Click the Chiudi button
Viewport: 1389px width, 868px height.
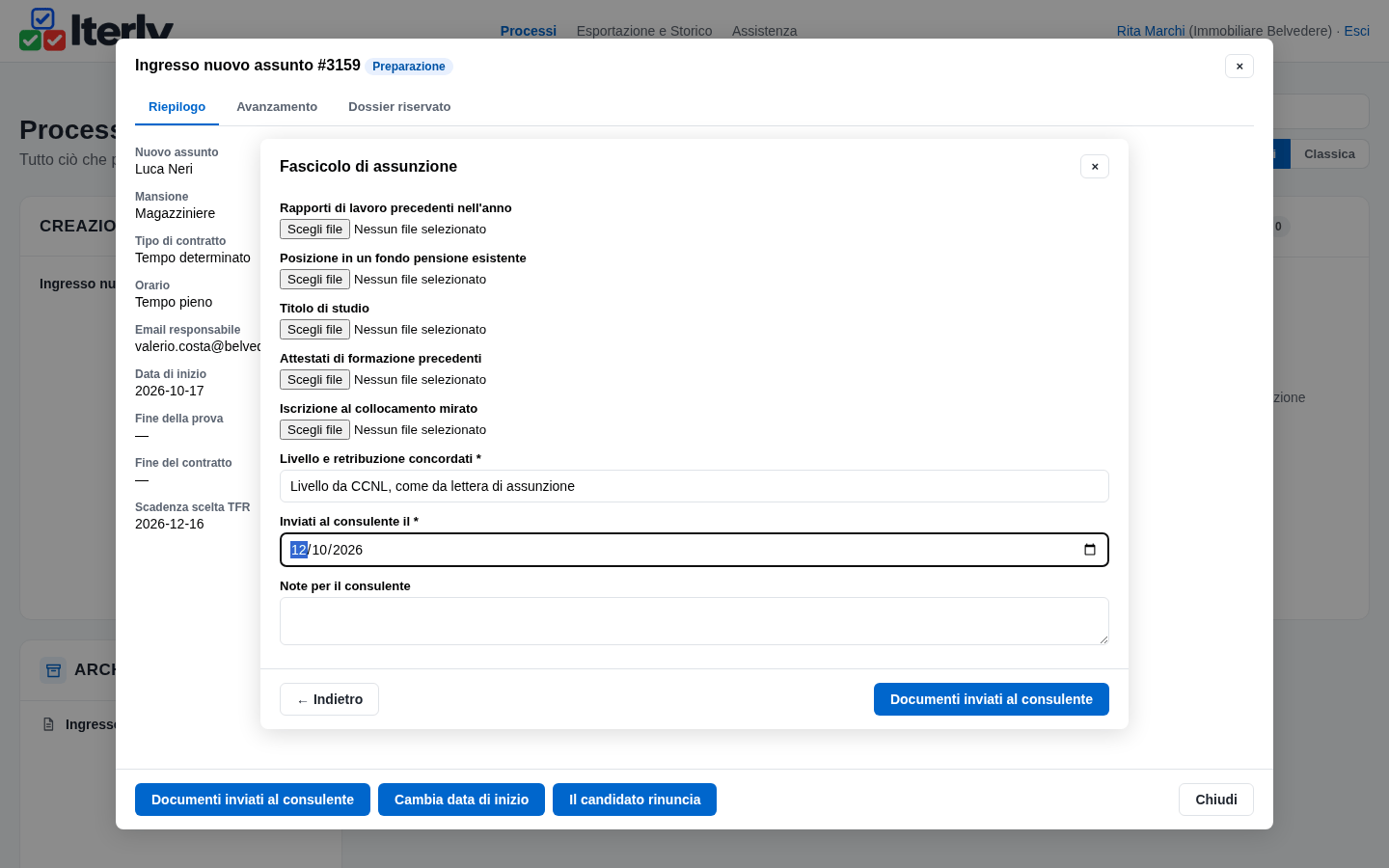(x=1216, y=800)
